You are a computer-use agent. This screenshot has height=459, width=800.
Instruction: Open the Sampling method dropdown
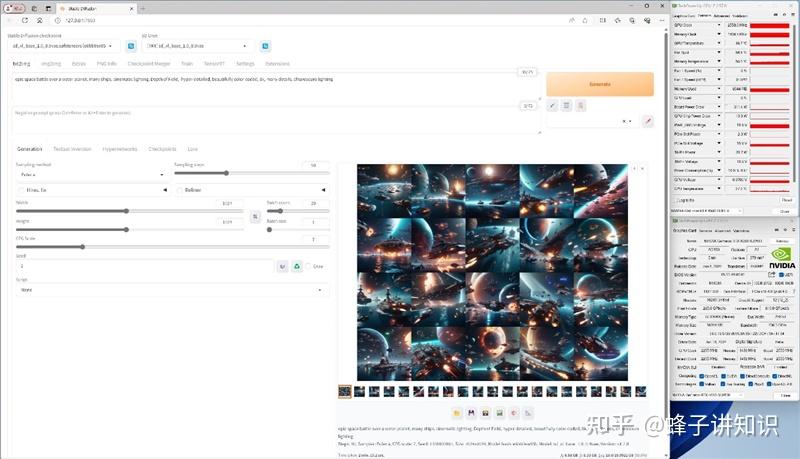tap(92, 174)
